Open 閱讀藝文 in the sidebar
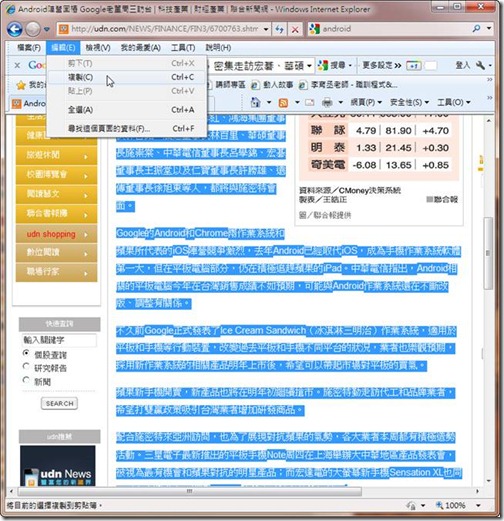Screen dimensions: 504x521 coord(56,194)
